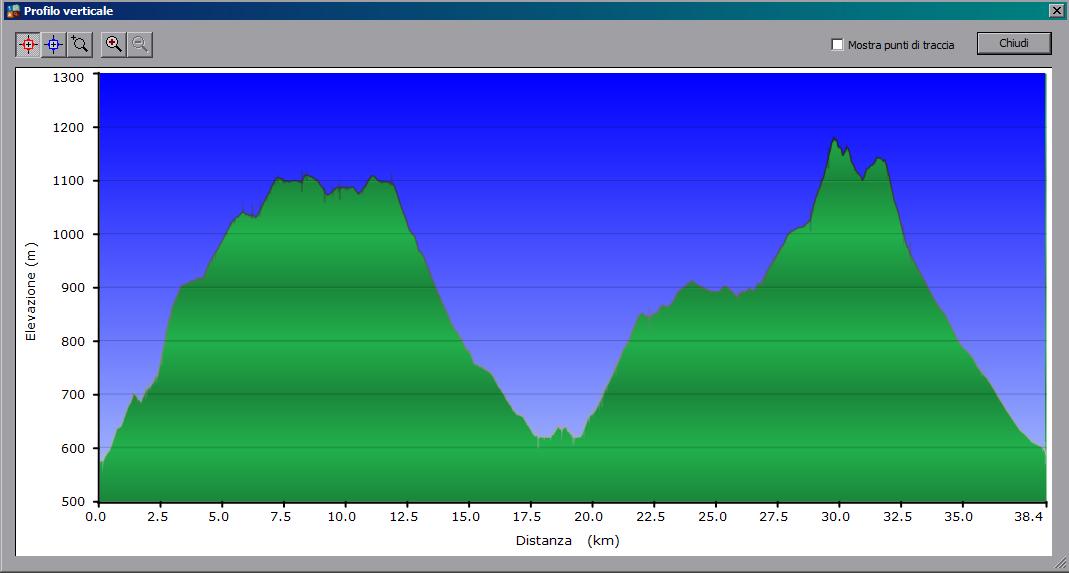Image resolution: width=1069 pixels, height=573 pixels.
Task: Click the valley low point near 18 km
Action: [538, 441]
